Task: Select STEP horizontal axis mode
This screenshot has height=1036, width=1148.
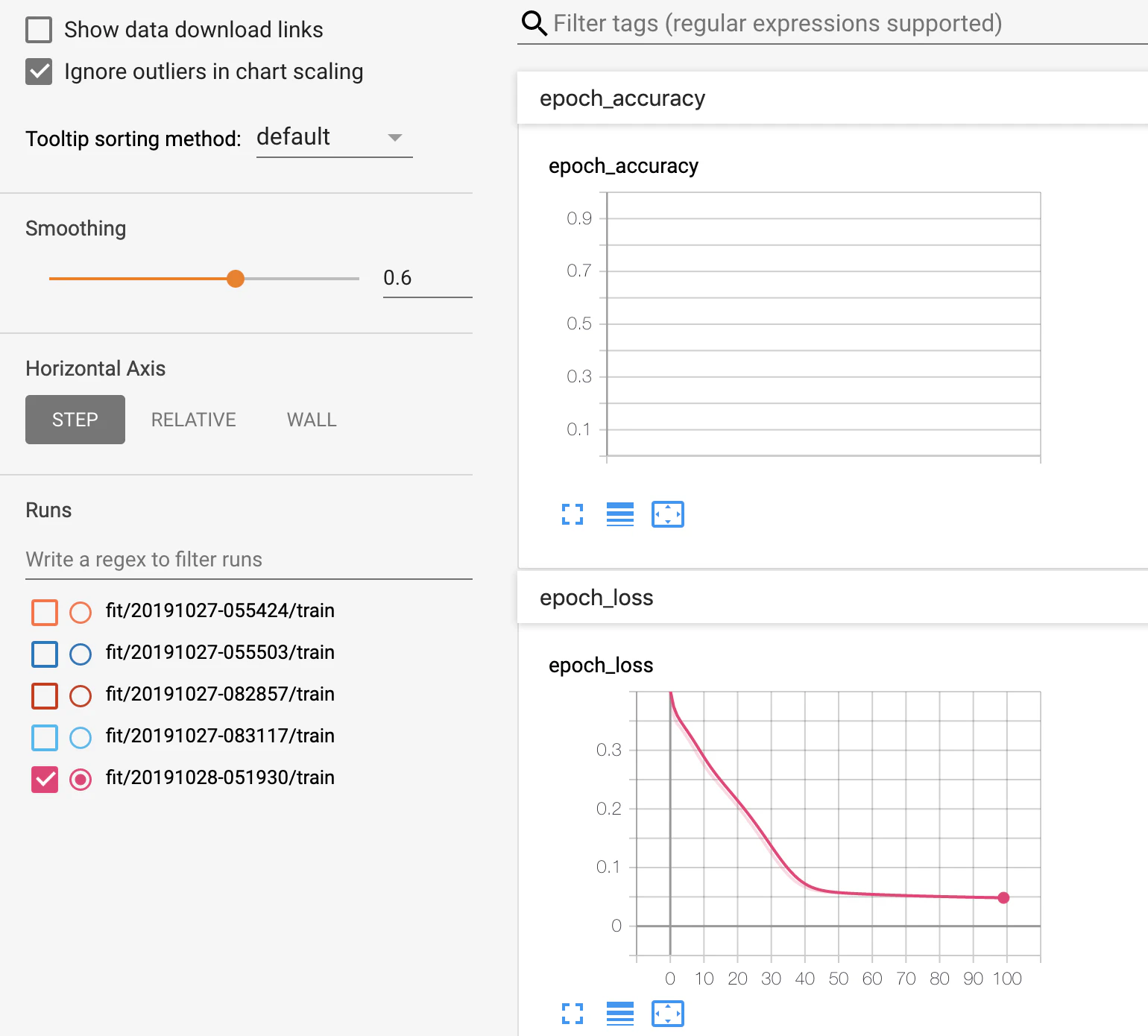Action: pyautogui.click(x=75, y=420)
